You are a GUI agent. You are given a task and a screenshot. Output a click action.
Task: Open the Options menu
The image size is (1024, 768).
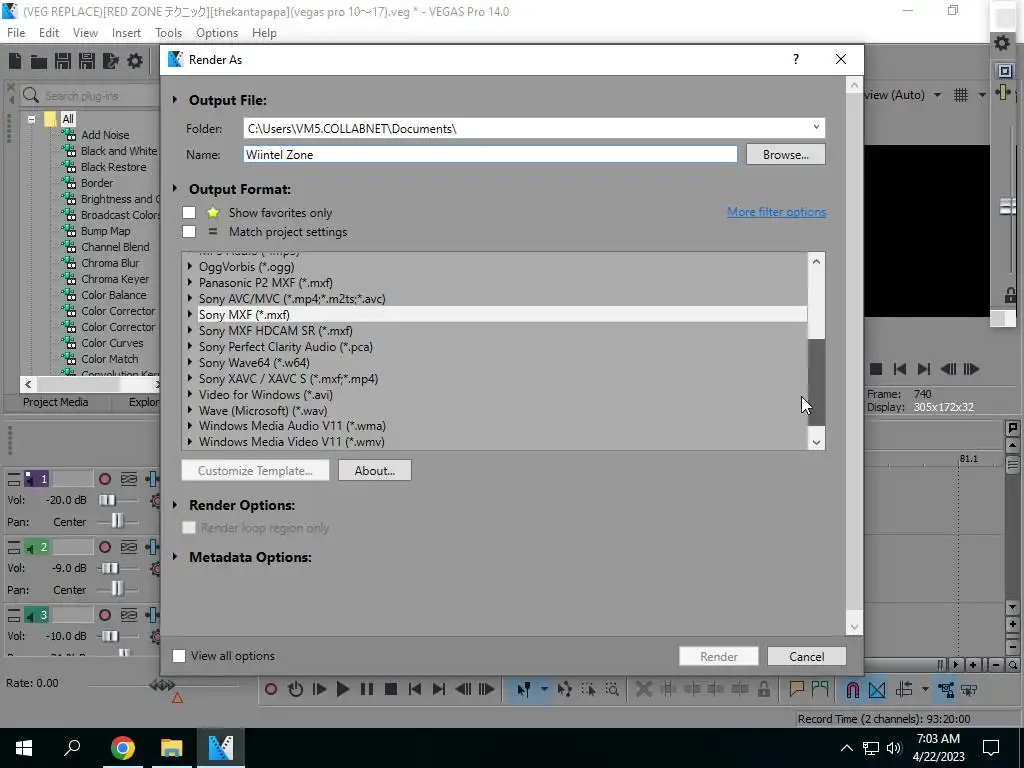pyautogui.click(x=217, y=33)
